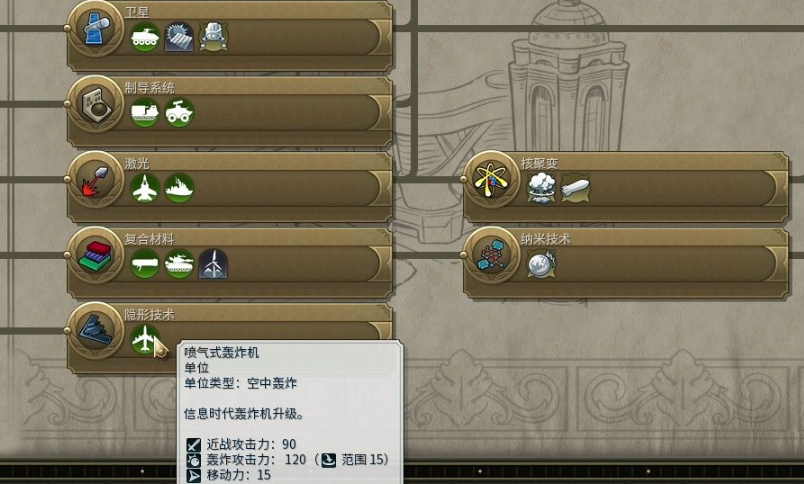This screenshot has height=484, width=804.
Task: Click the wind turbine icon under 复合材料
Action: [x=214, y=264]
